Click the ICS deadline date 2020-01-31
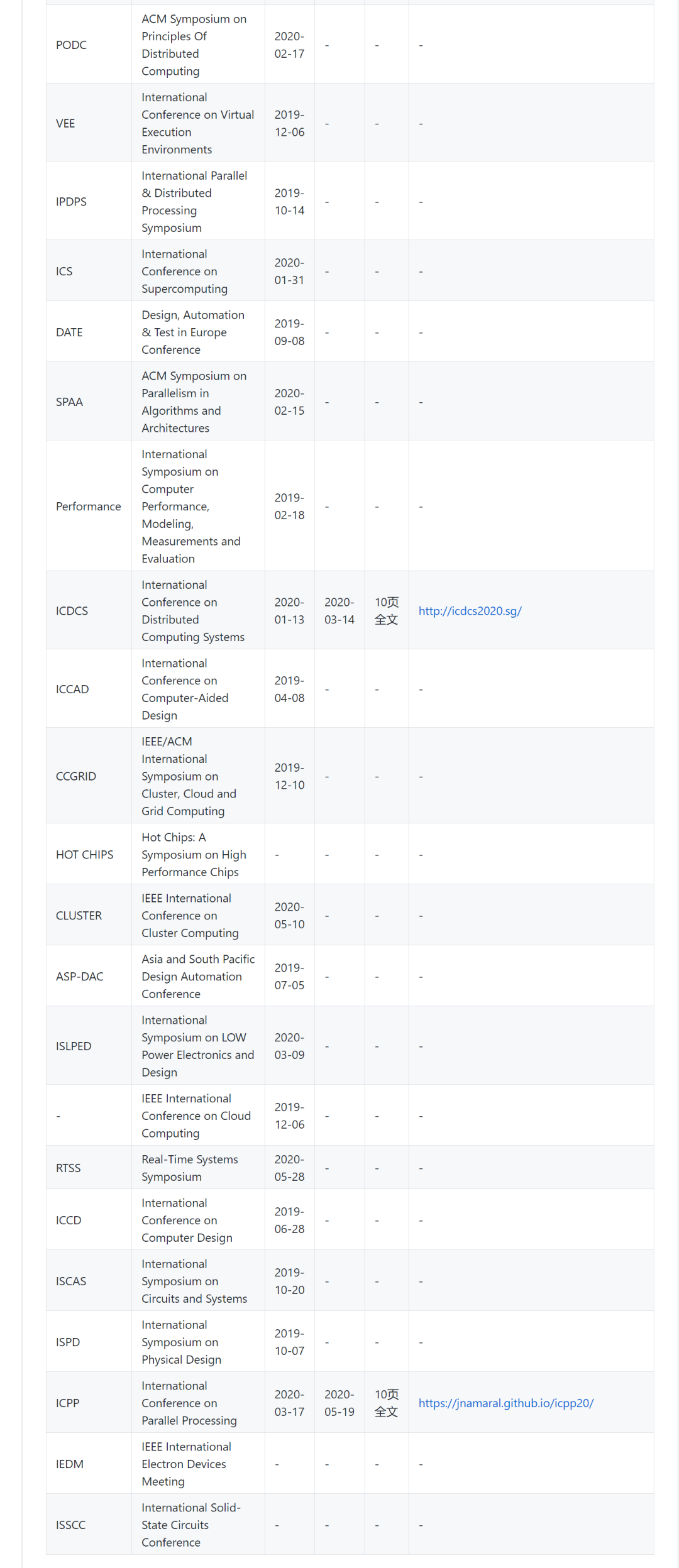The image size is (679, 1568). click(289, 271)
